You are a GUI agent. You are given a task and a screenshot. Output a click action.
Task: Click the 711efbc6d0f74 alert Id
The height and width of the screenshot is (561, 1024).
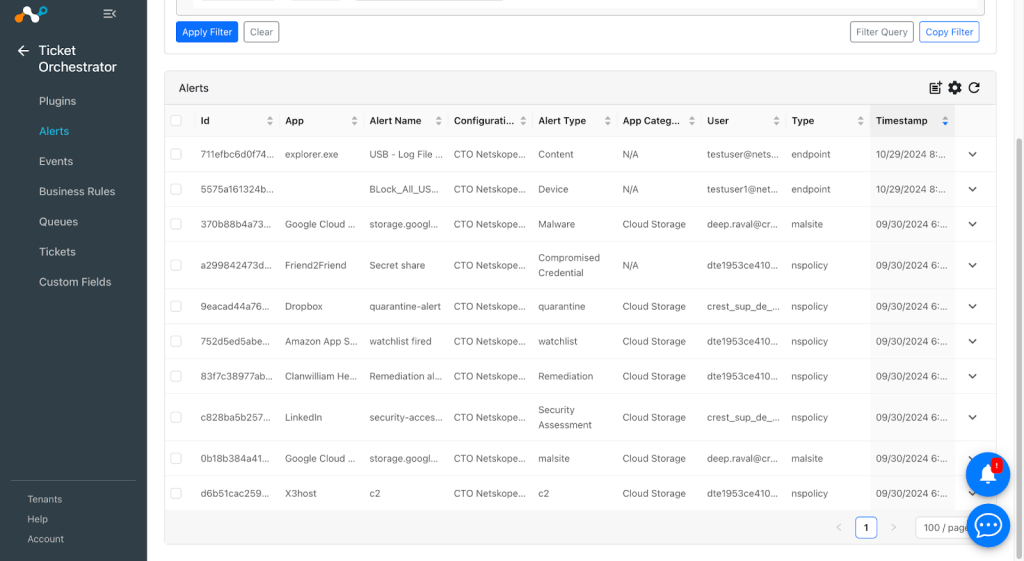(x=237, y=154)
